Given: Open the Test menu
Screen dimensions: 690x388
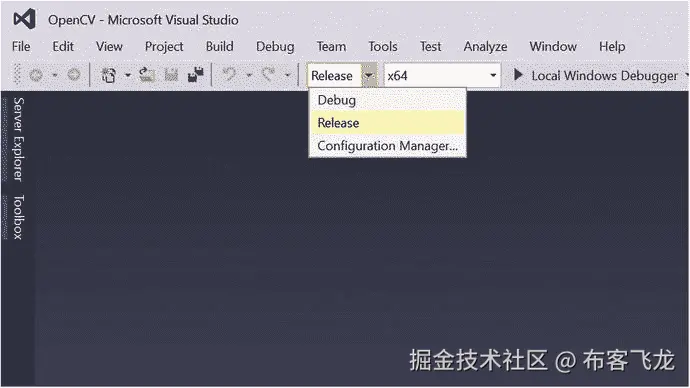Looking at the screenshot, I should tap(430, 47).
